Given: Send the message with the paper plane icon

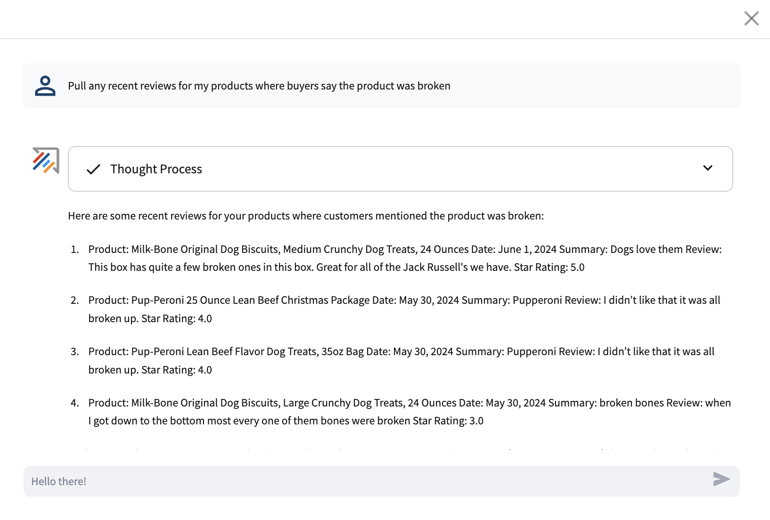Looking at the screenshot, I should [x=721, y=479].
